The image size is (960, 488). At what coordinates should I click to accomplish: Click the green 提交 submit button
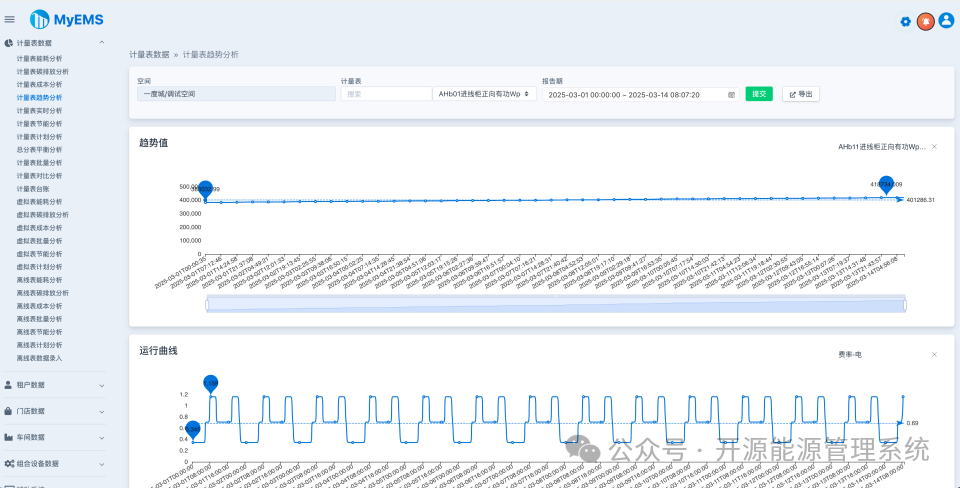coord(759,94)
